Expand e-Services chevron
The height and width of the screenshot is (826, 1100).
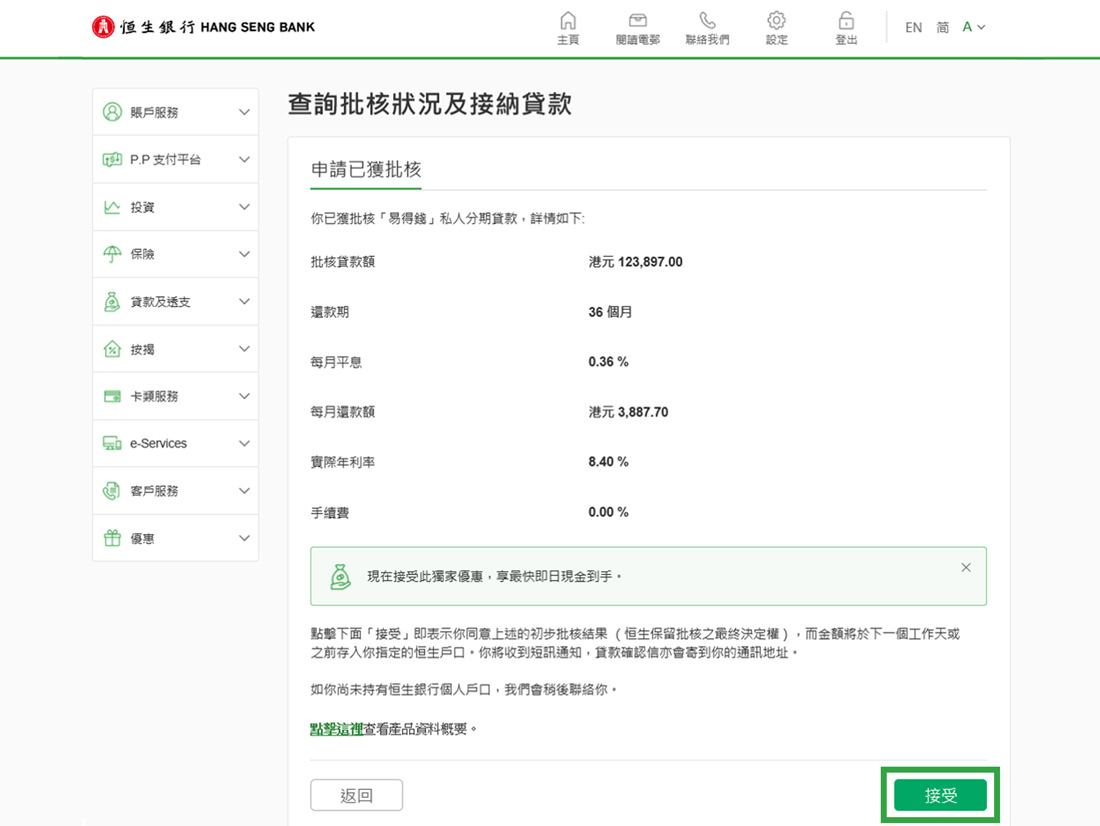(244, 444)
